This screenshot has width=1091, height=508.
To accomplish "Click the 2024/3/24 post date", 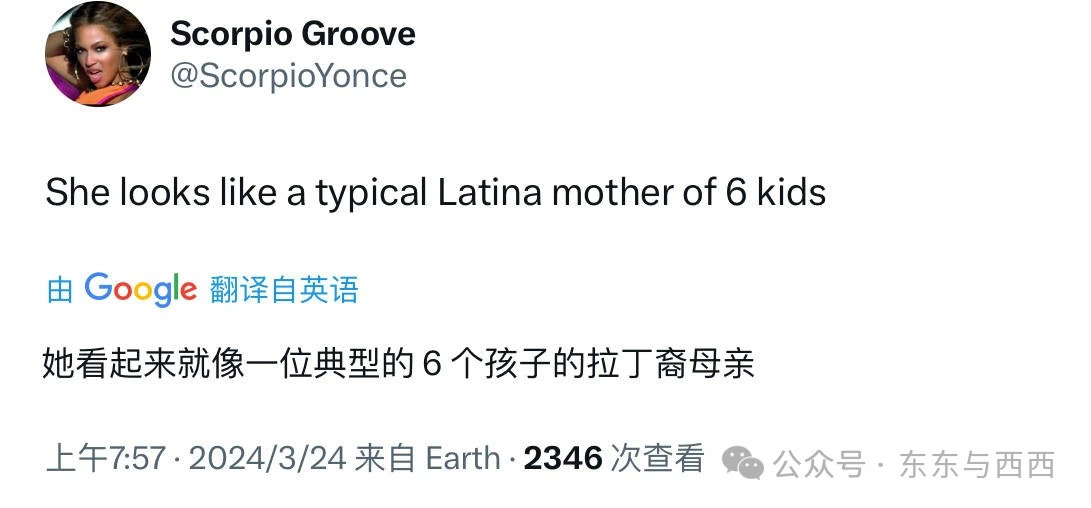I will 267,459.
